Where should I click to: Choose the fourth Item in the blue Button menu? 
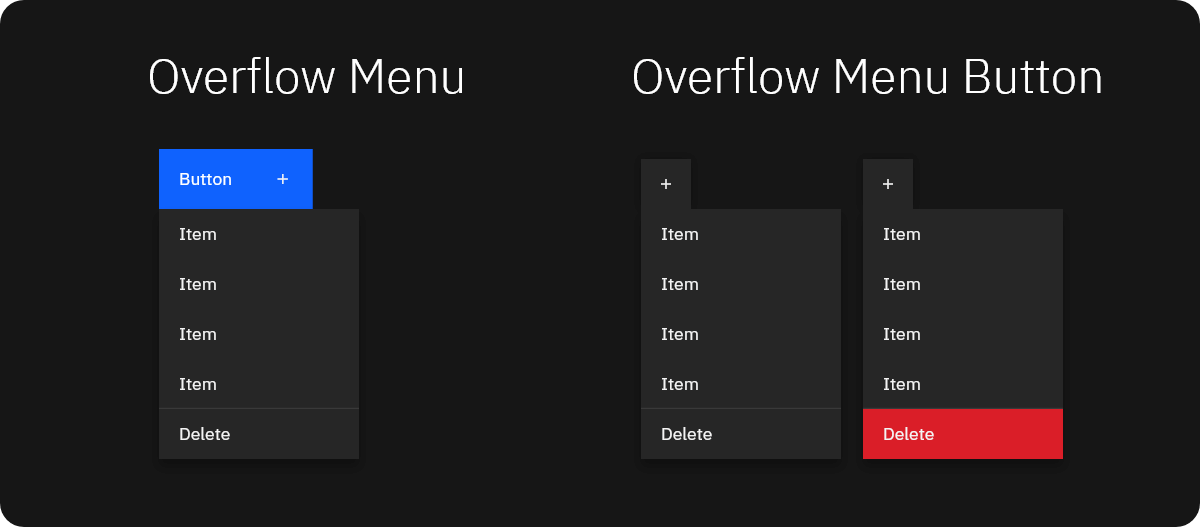coord(259,384)
